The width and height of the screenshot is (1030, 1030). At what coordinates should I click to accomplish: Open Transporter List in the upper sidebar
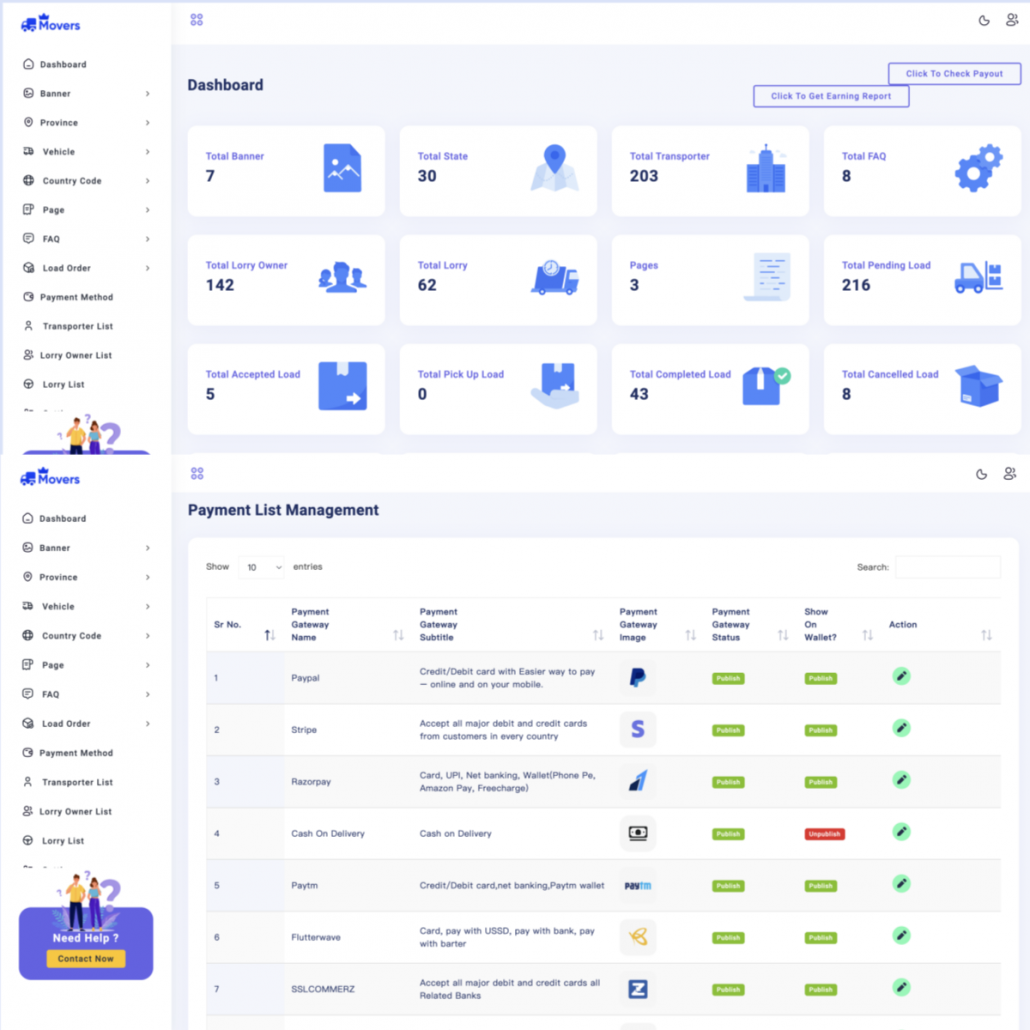point(77,326)
